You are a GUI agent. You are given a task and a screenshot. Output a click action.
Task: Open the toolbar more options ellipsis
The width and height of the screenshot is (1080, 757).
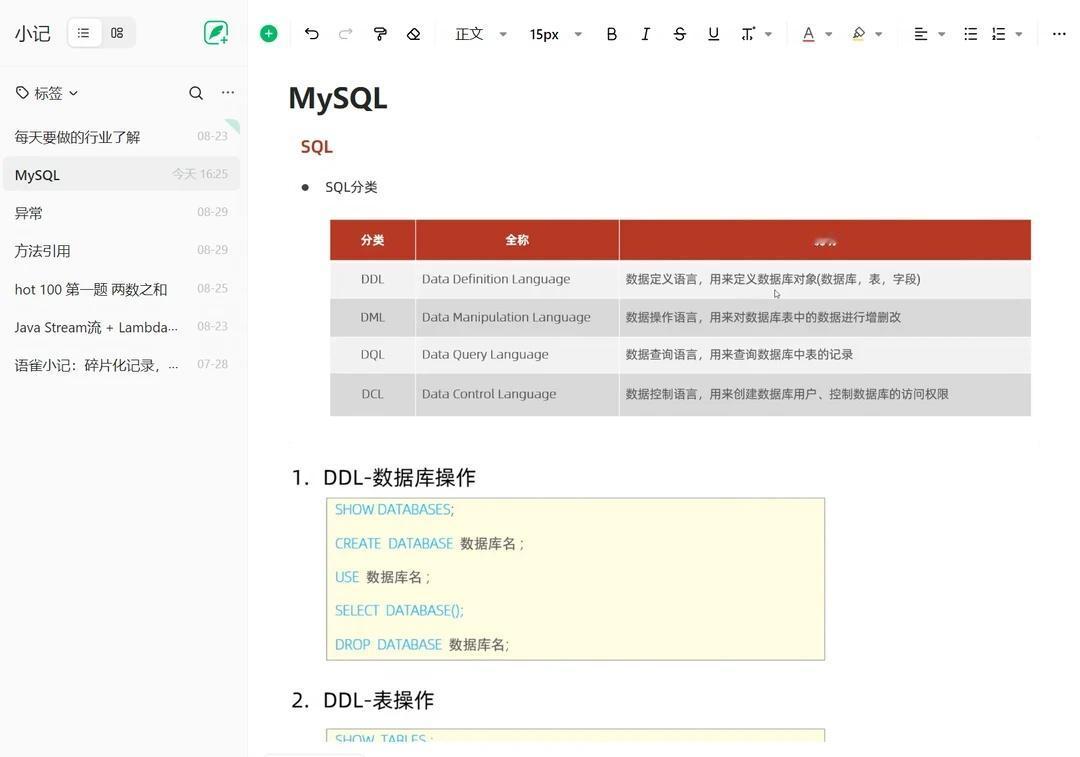[x=1059, y=34]
